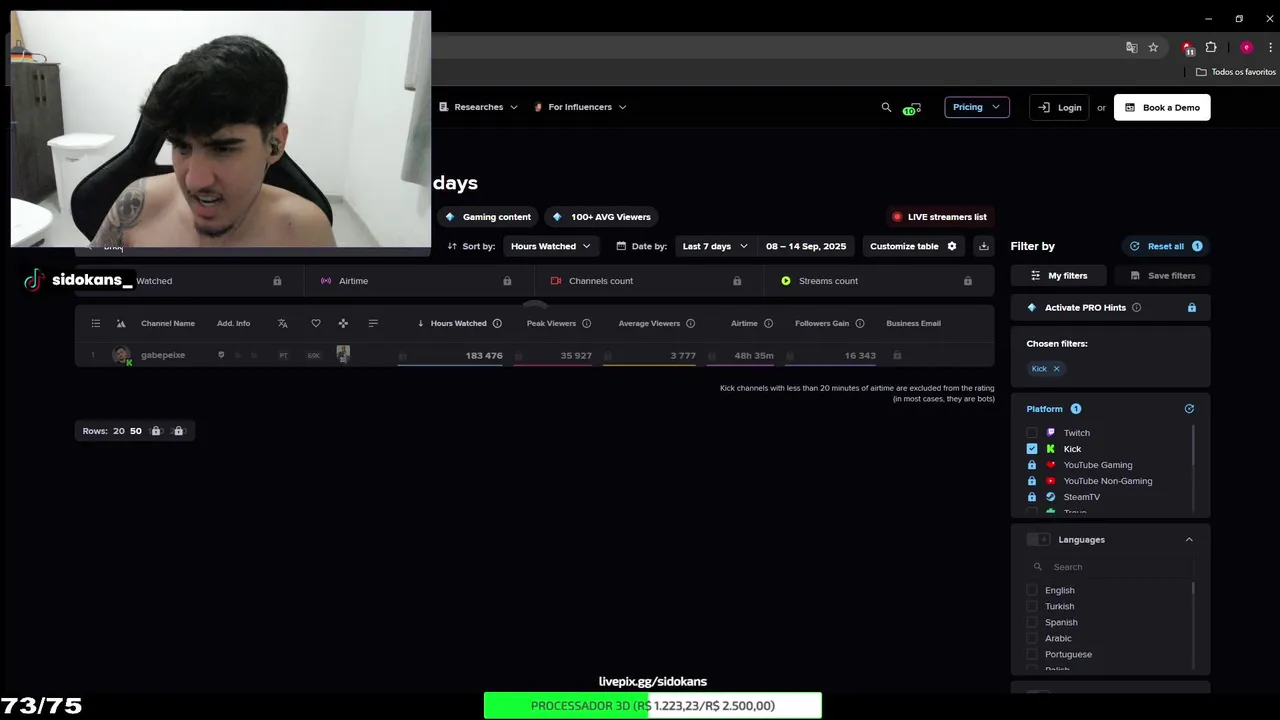This screenshot has height=720, width=1280.
Task: Open the Pricing dropdown
Action: (x=977, y=107)
